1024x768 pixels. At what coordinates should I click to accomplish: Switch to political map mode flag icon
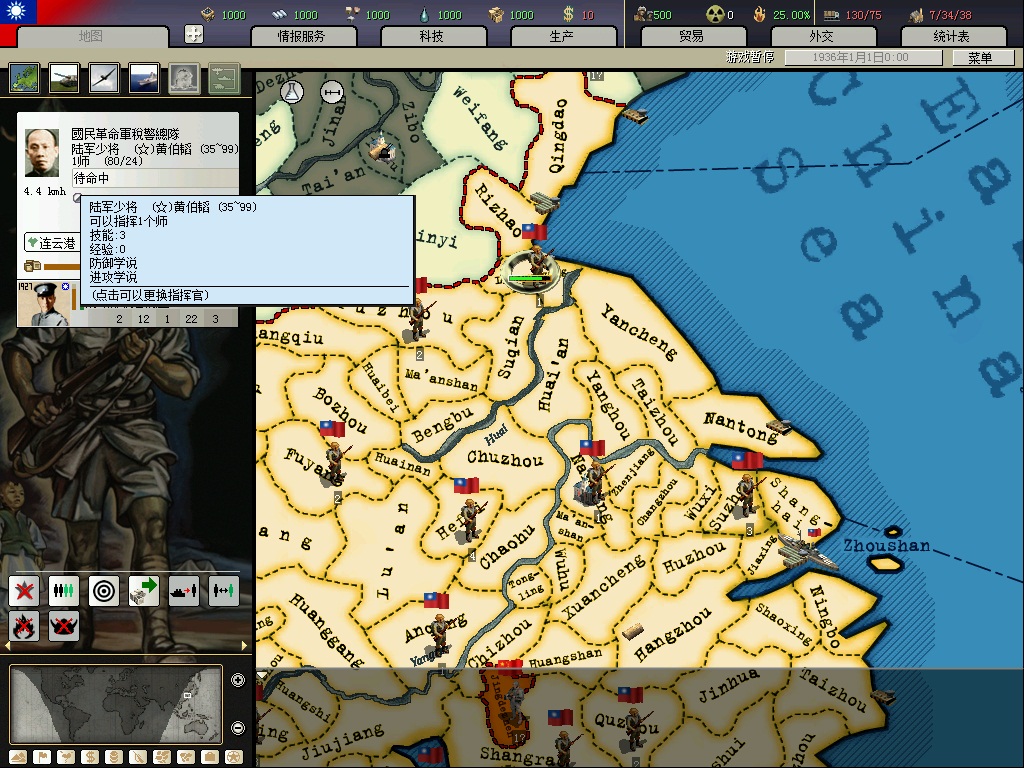[42, 758]
